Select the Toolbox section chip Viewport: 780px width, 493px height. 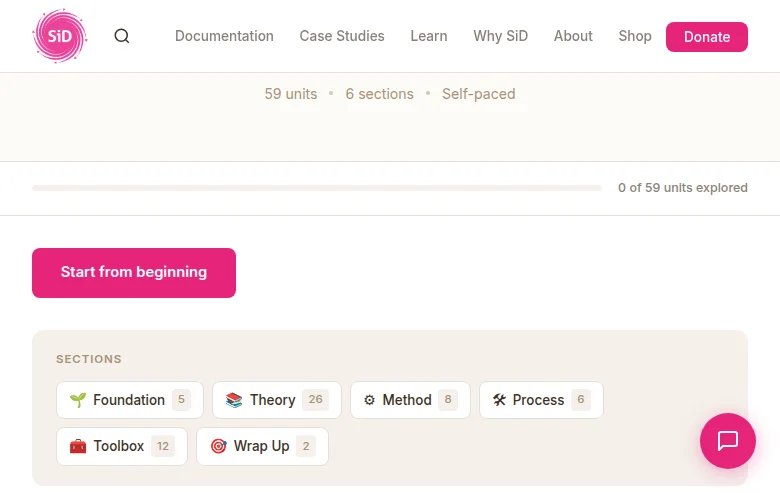122,446
